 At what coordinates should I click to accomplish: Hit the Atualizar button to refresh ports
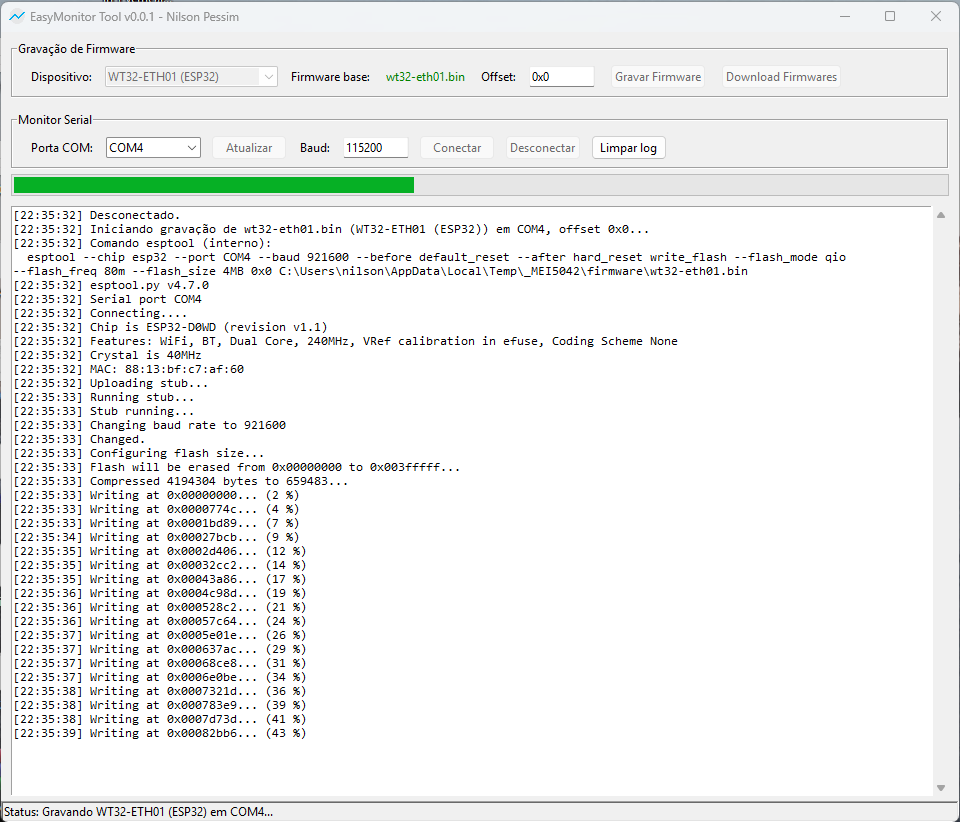(249, 148)
